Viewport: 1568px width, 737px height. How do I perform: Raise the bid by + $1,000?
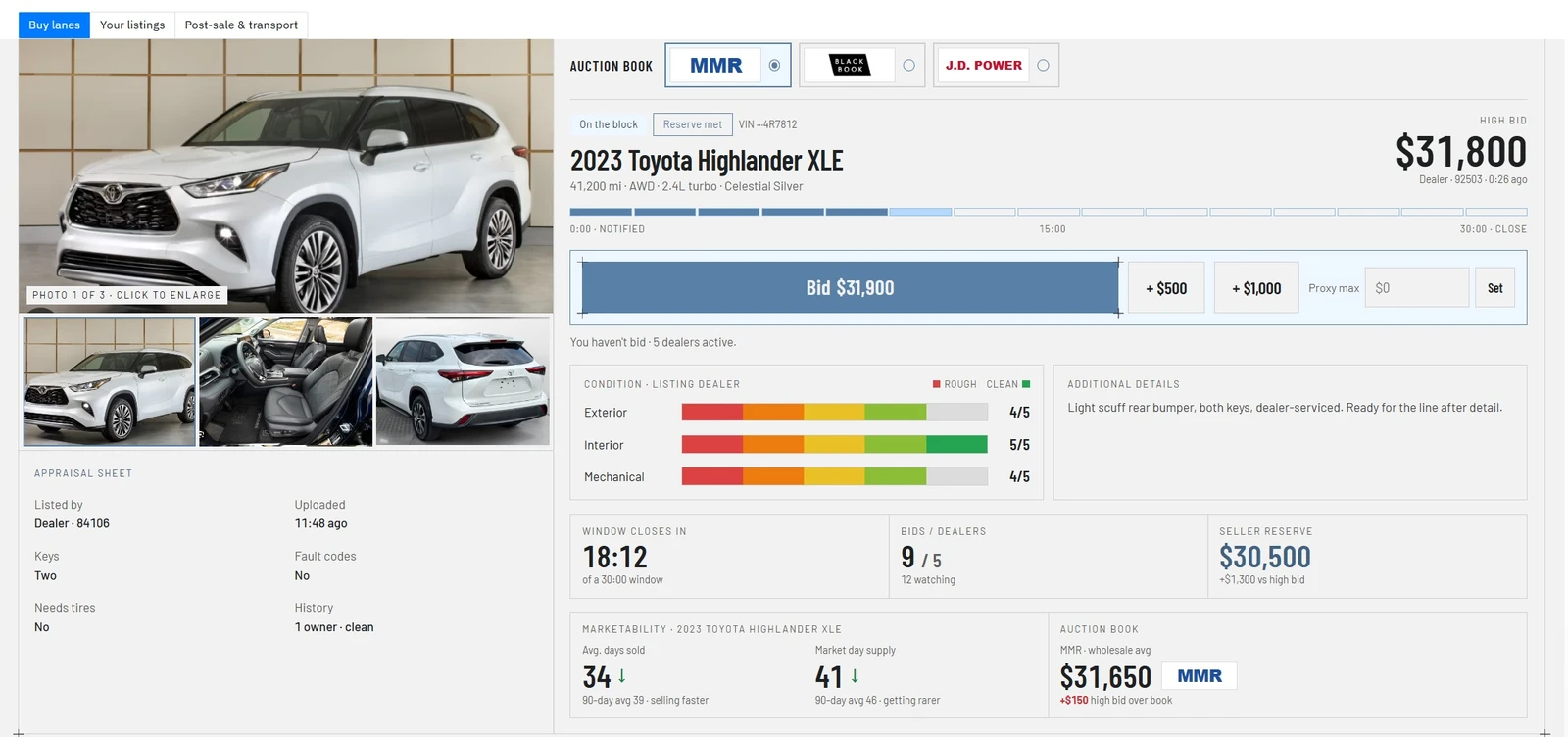1256,287
